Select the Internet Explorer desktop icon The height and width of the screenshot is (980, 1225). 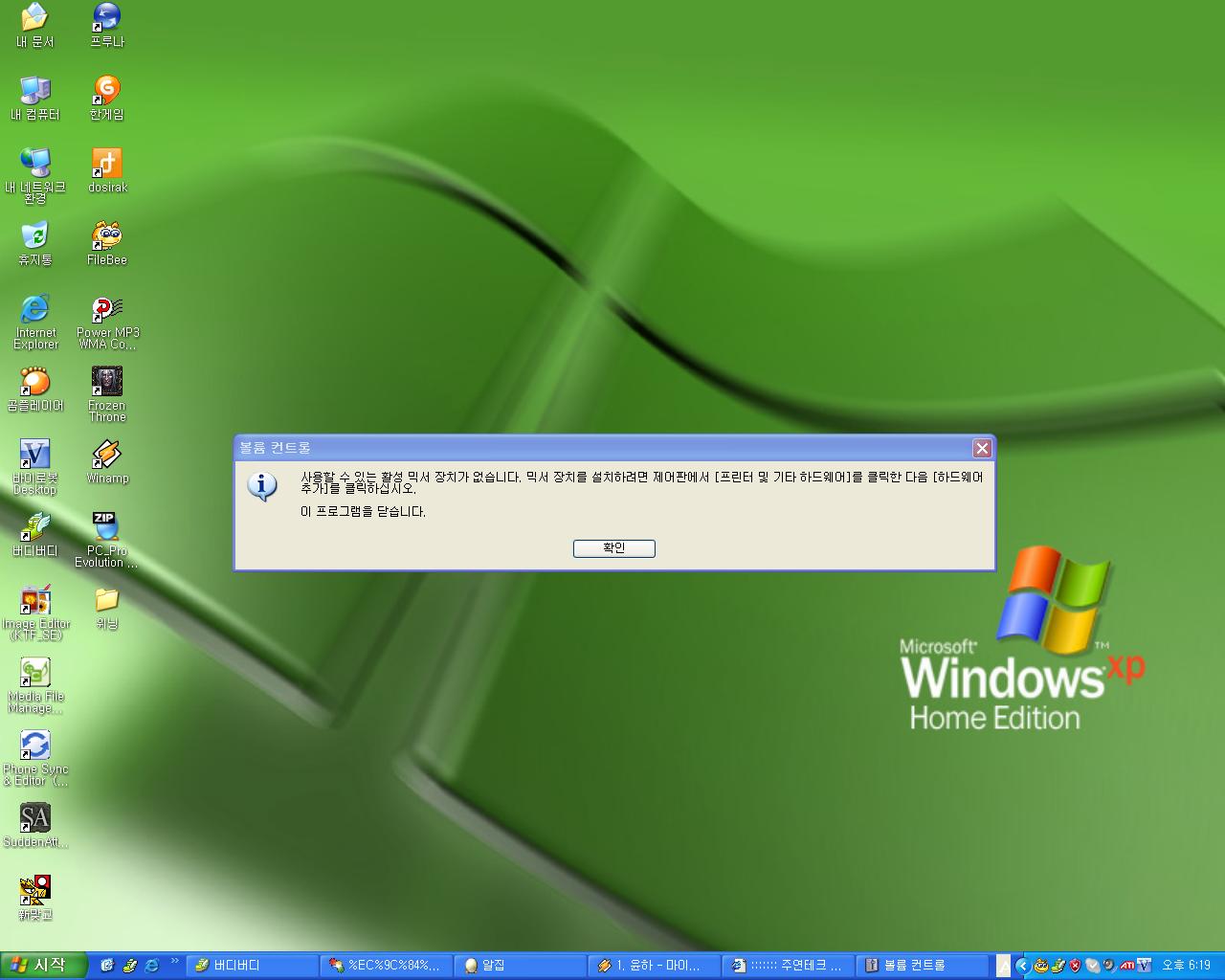click(35, 310)
